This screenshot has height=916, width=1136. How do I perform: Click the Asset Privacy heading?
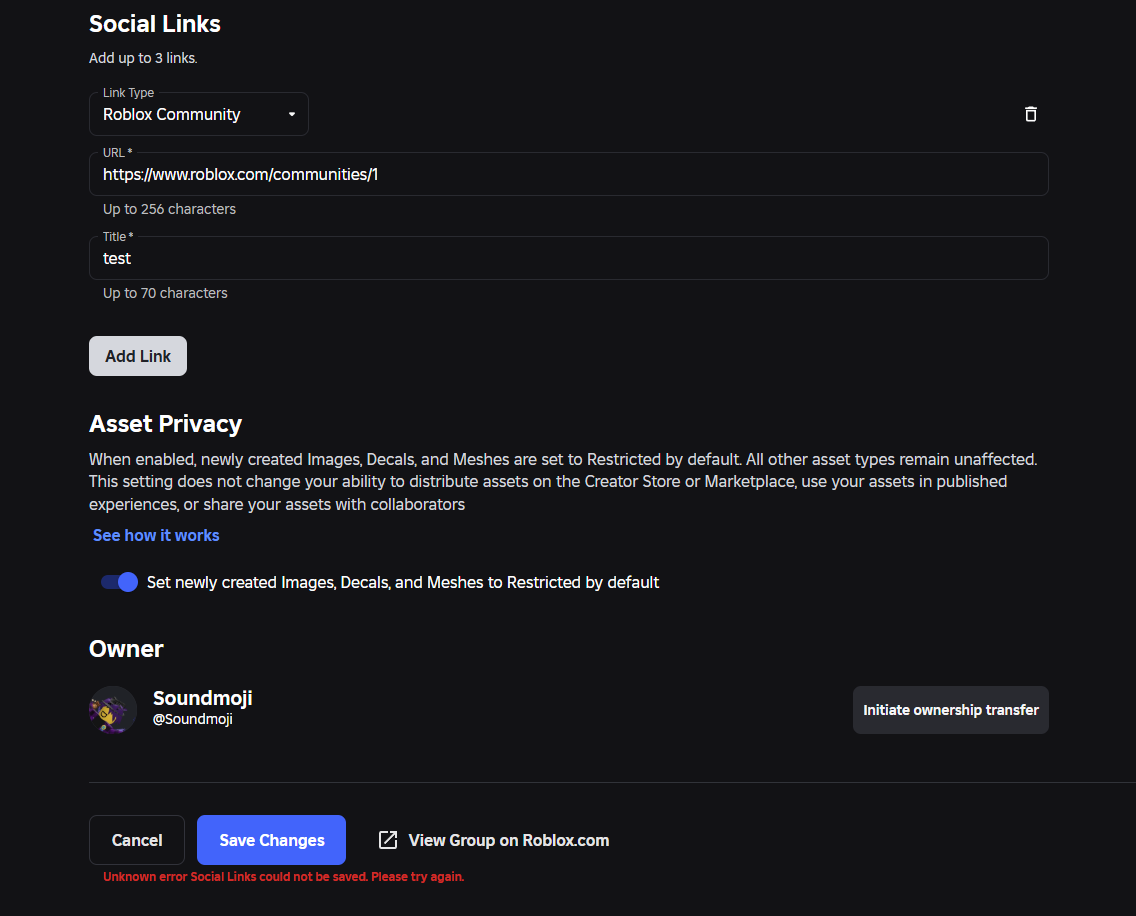[165, 424]
